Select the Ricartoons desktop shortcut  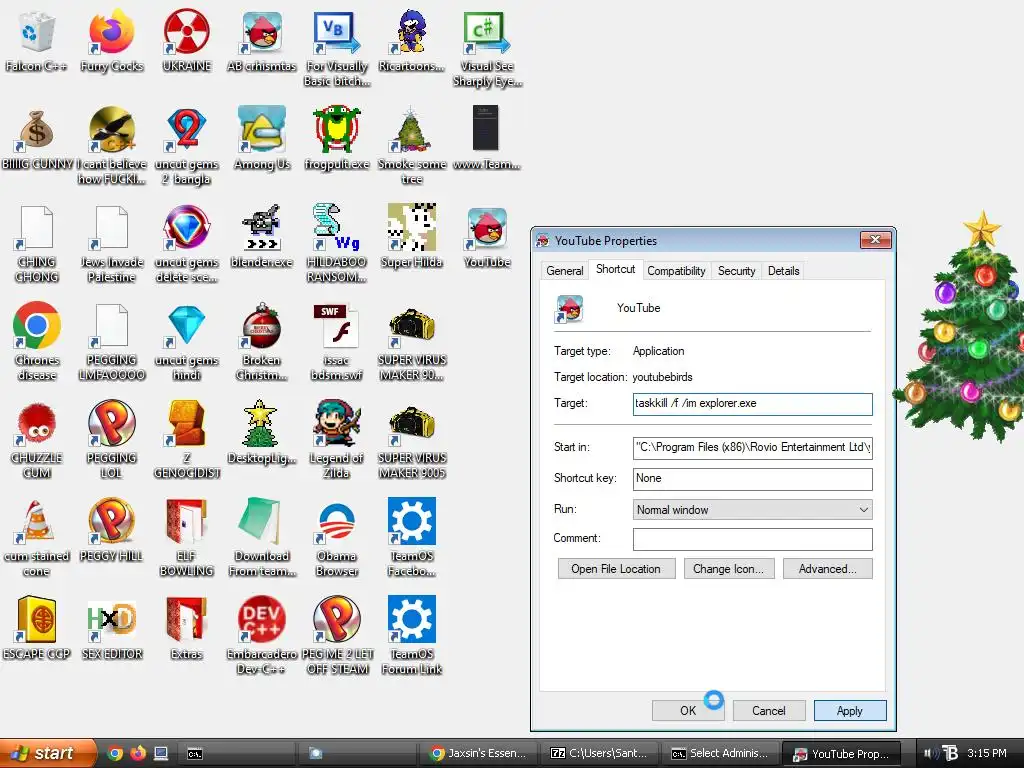coord(411,31)
